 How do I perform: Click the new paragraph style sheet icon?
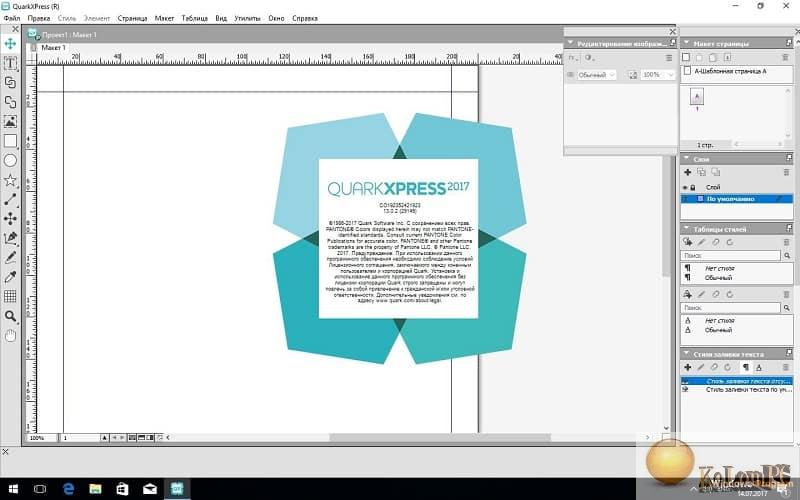click(x=687, y=242)
